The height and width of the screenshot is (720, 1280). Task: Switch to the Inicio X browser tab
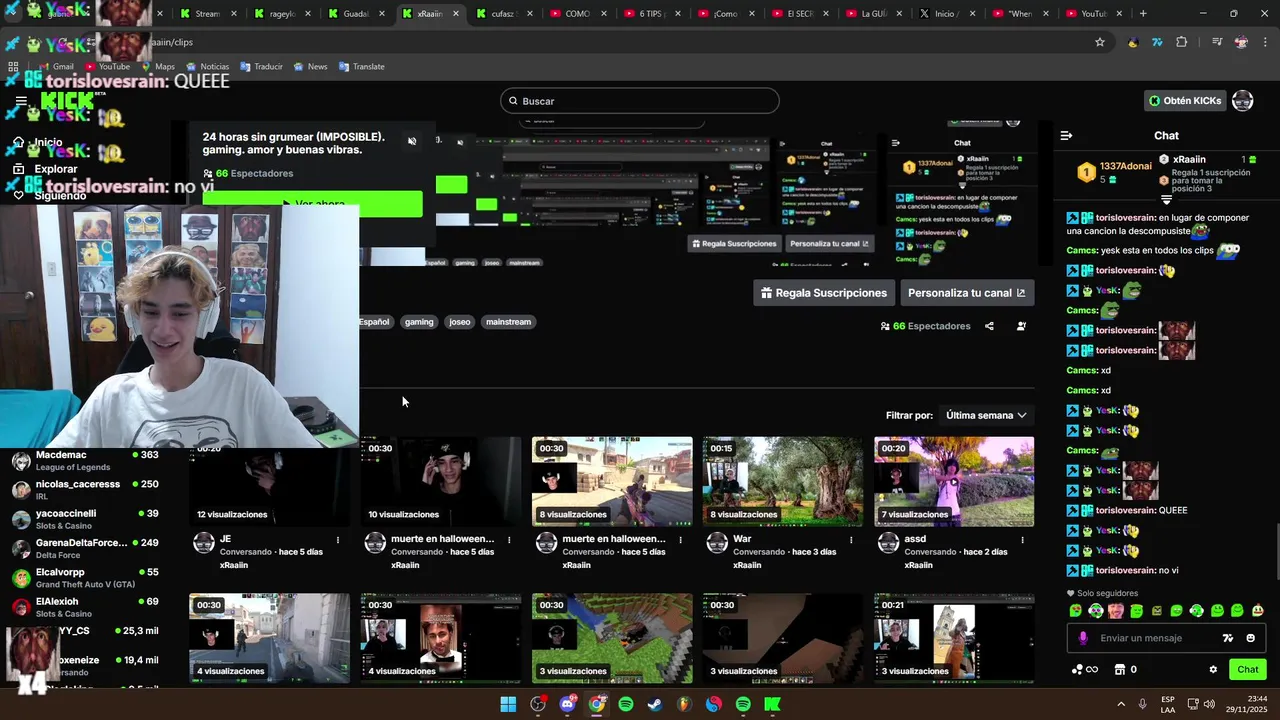945,14
